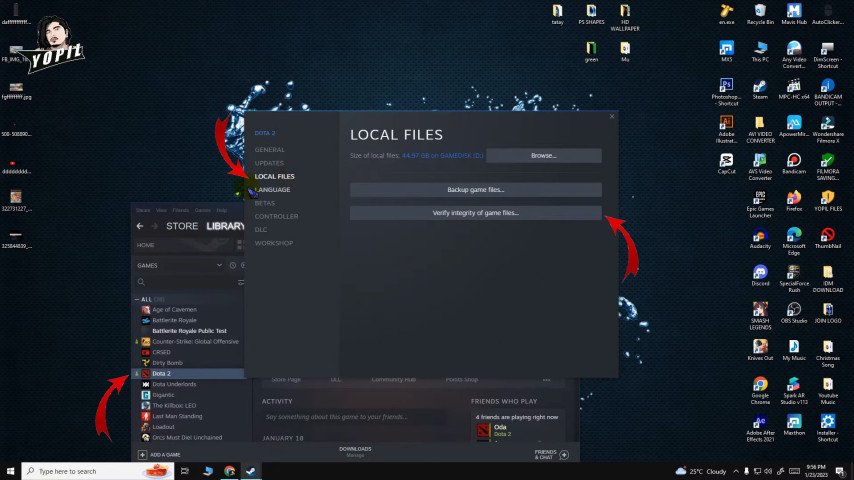Select the Steam desktop shortcut

(760, 90)
